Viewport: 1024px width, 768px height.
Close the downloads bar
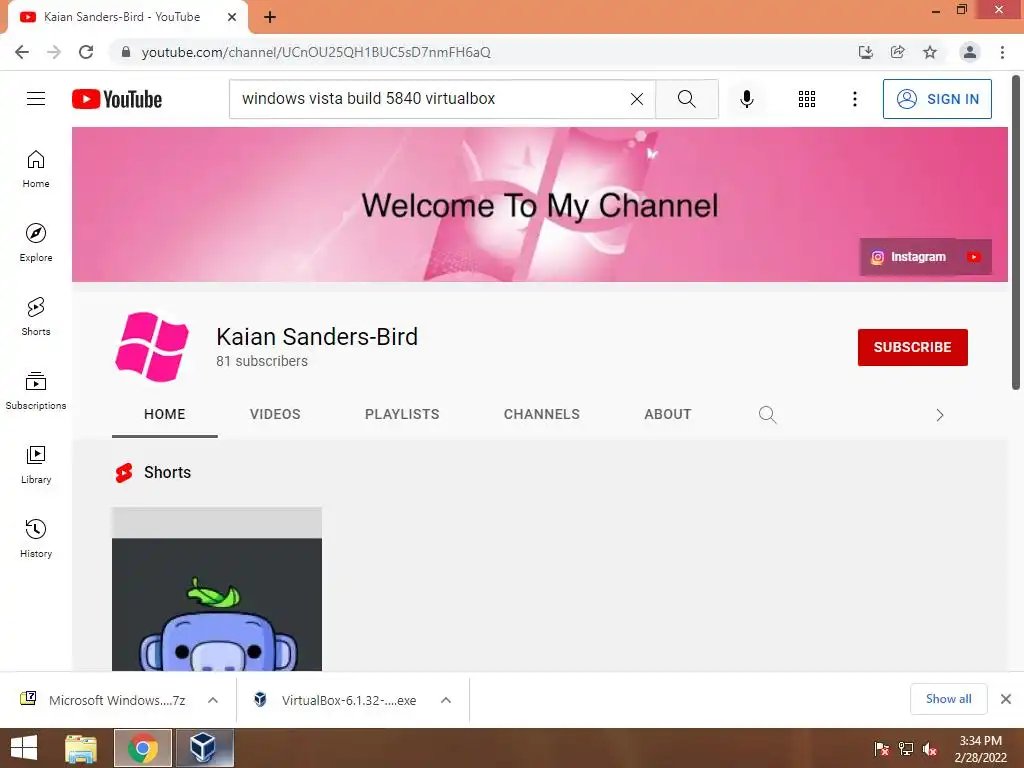point(1006,699)
